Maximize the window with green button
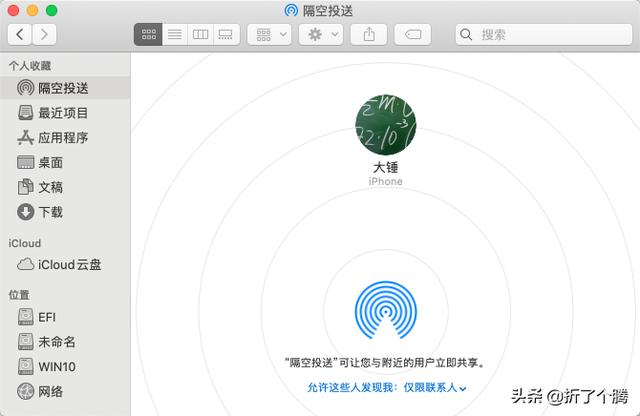This screenshot has width=640, height=416. pyautogui.click(x=51, y=10)
